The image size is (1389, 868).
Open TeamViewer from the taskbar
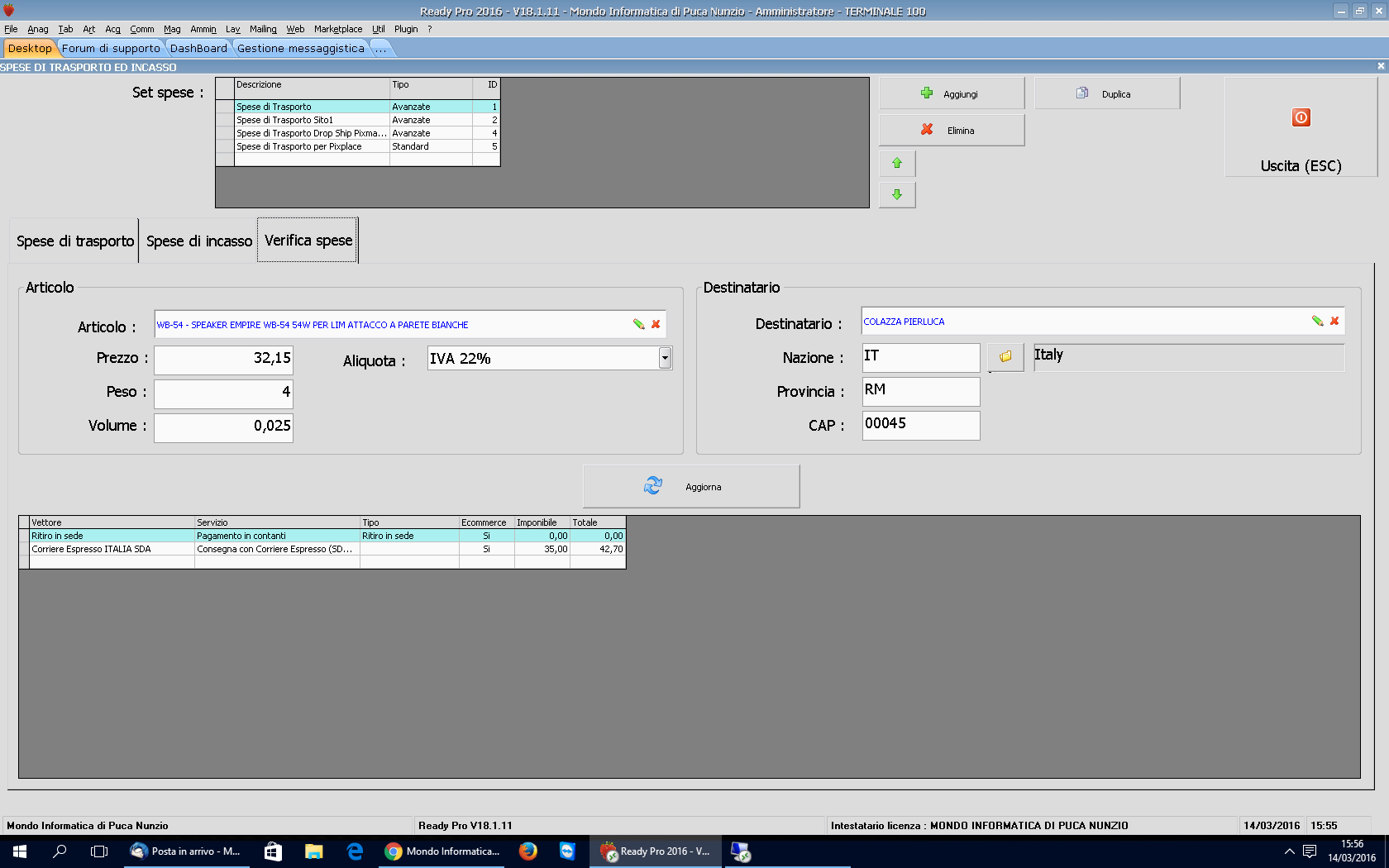tap(567, 851)
